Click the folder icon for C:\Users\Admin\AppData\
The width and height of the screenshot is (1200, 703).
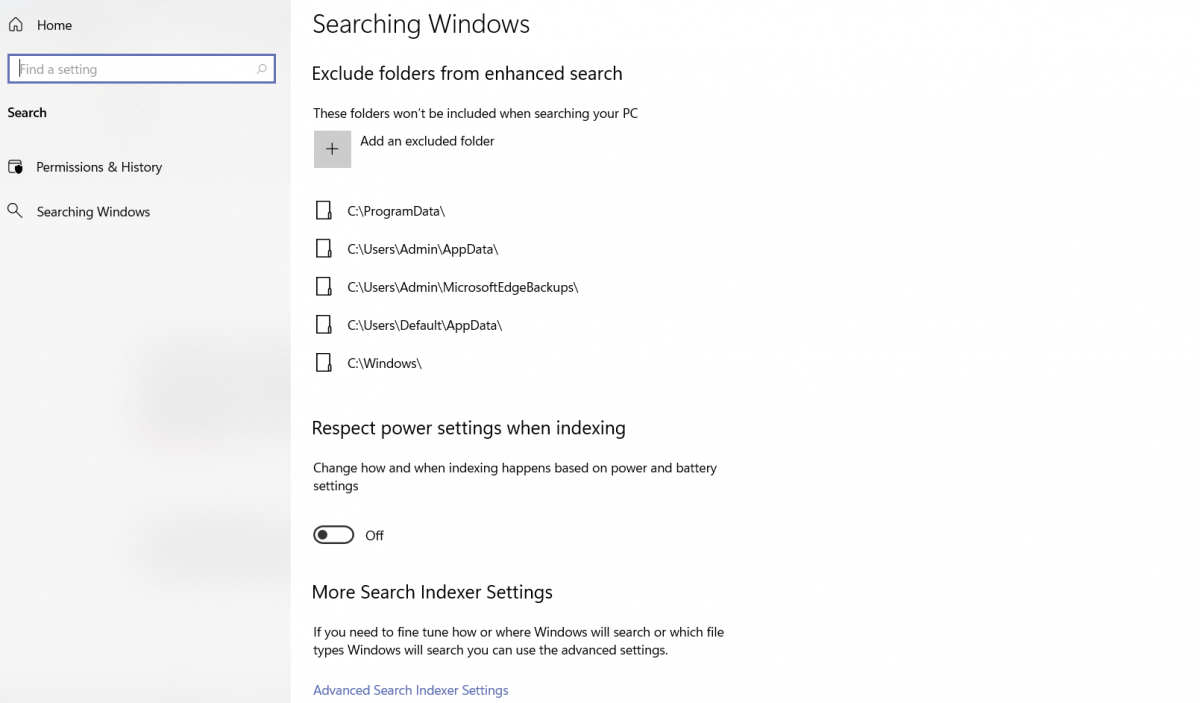tap(323, 248)
